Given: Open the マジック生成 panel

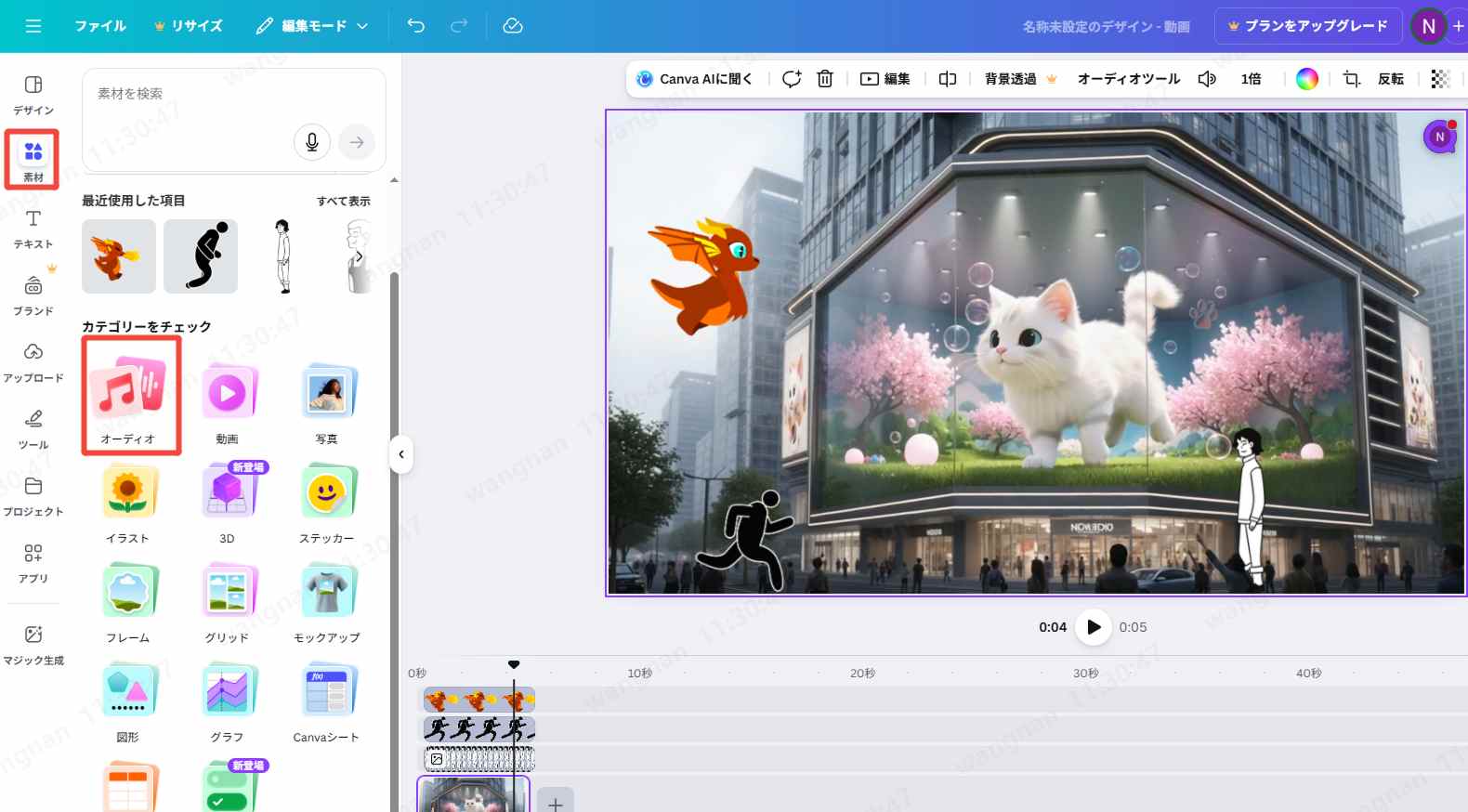Looking at the screenshot, I should point(33,645).
